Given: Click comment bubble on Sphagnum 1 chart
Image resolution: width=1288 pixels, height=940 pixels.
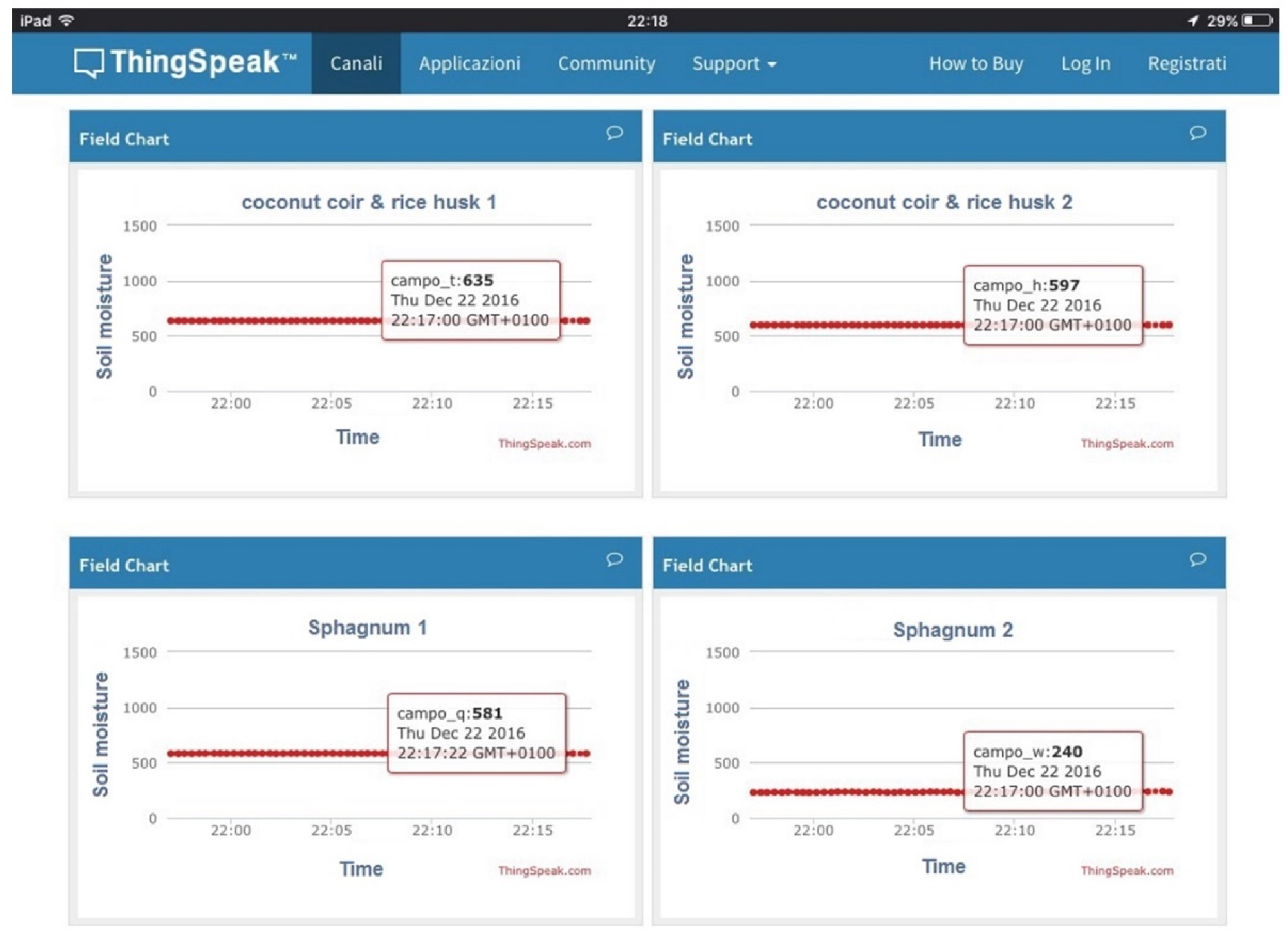Looking at the screenshot, I should (x=614, y=559).
